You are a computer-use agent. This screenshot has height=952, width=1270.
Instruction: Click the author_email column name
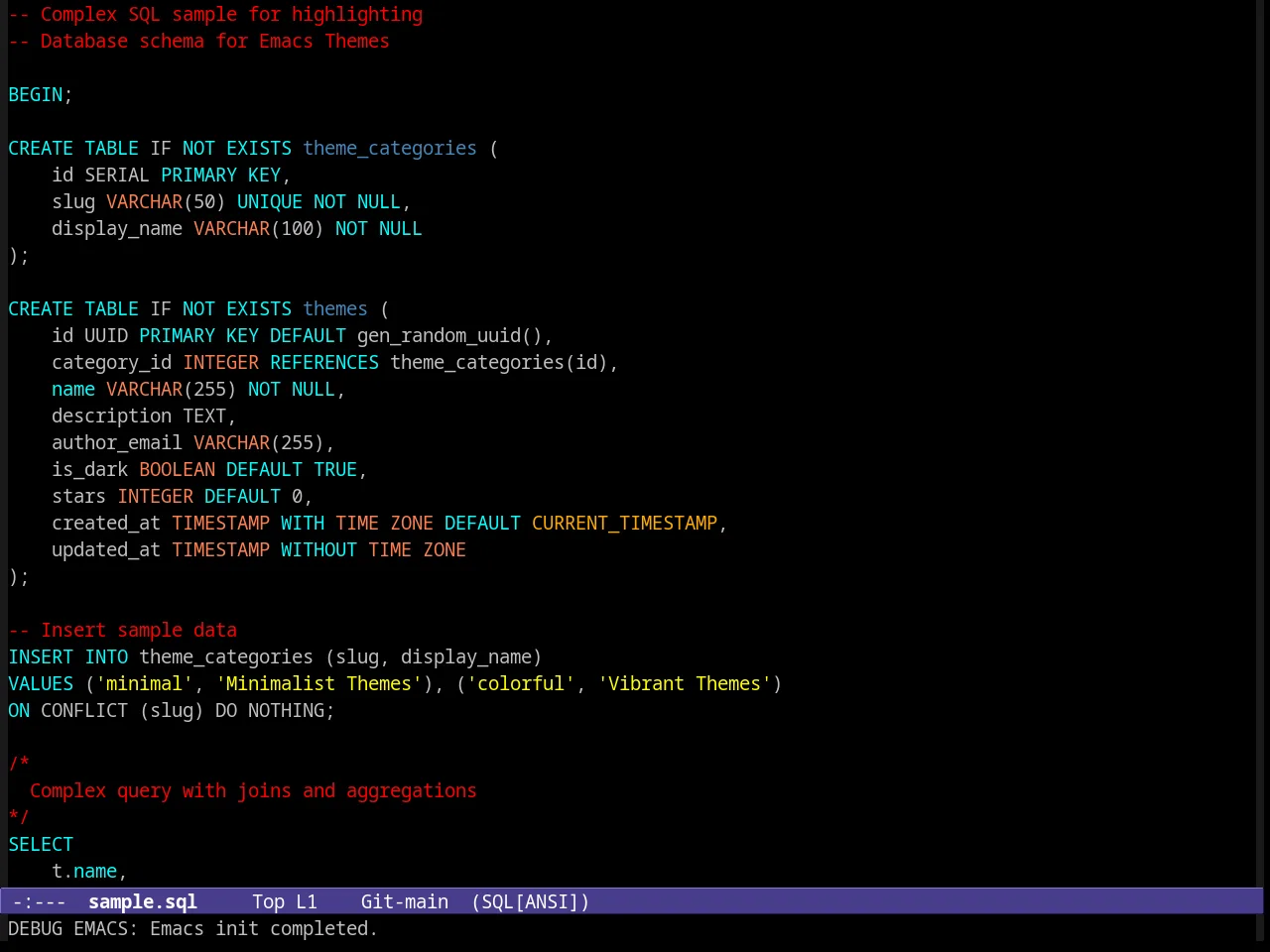coord(117,442)
